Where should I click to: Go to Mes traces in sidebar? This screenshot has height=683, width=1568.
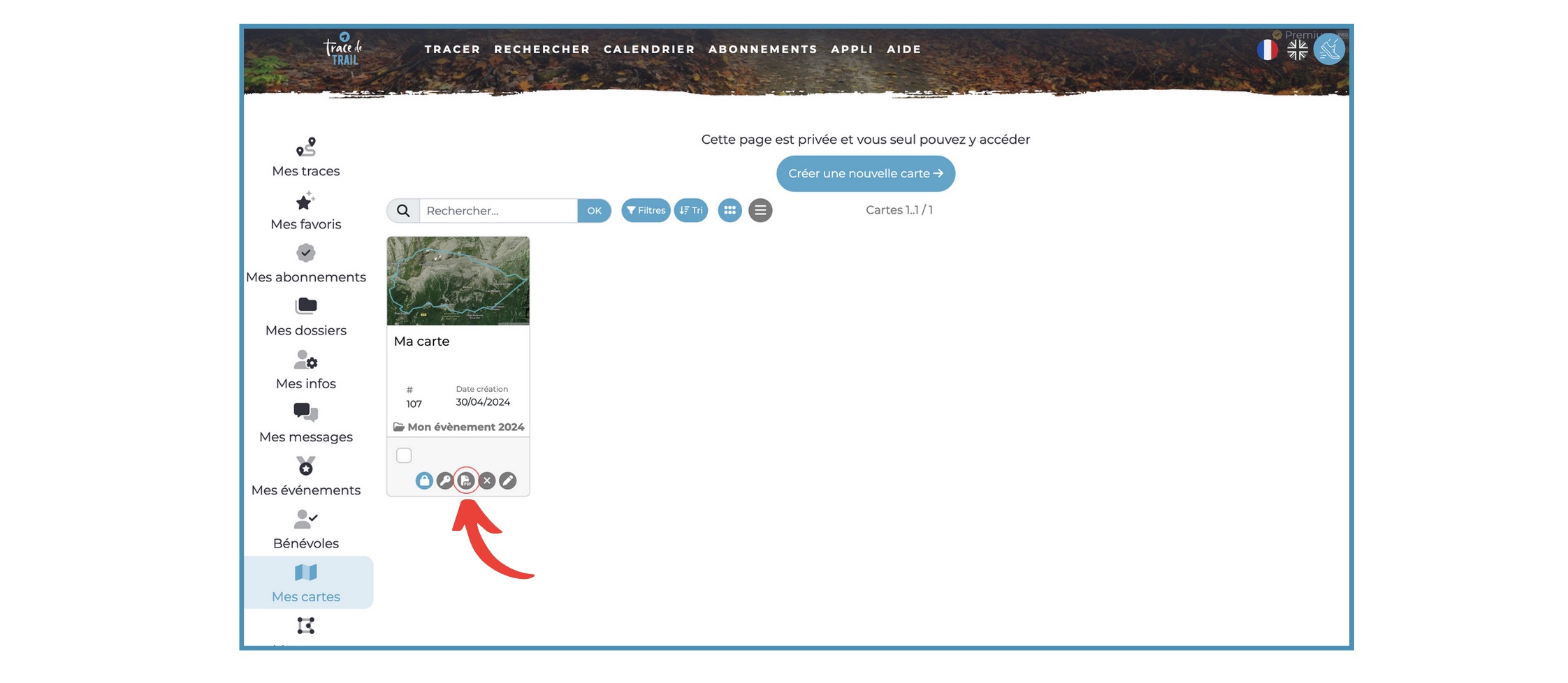point(306,158)
